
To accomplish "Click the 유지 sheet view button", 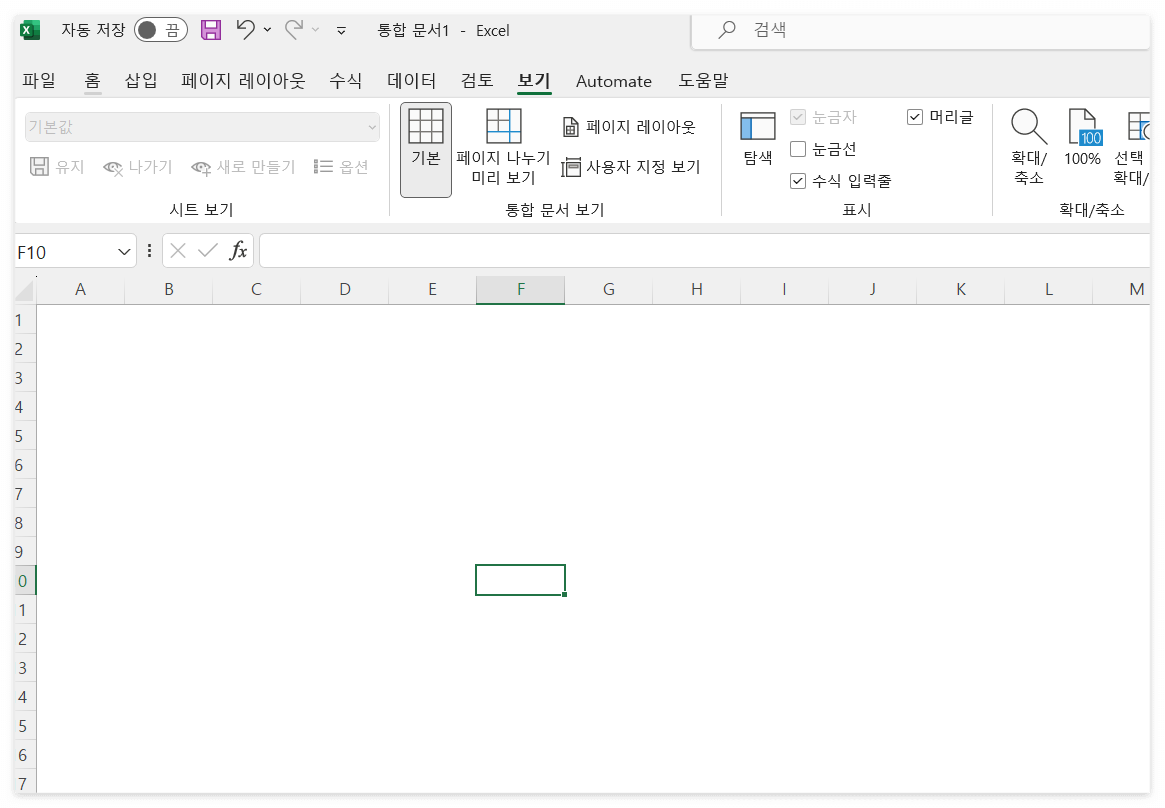I will point(56,167).
